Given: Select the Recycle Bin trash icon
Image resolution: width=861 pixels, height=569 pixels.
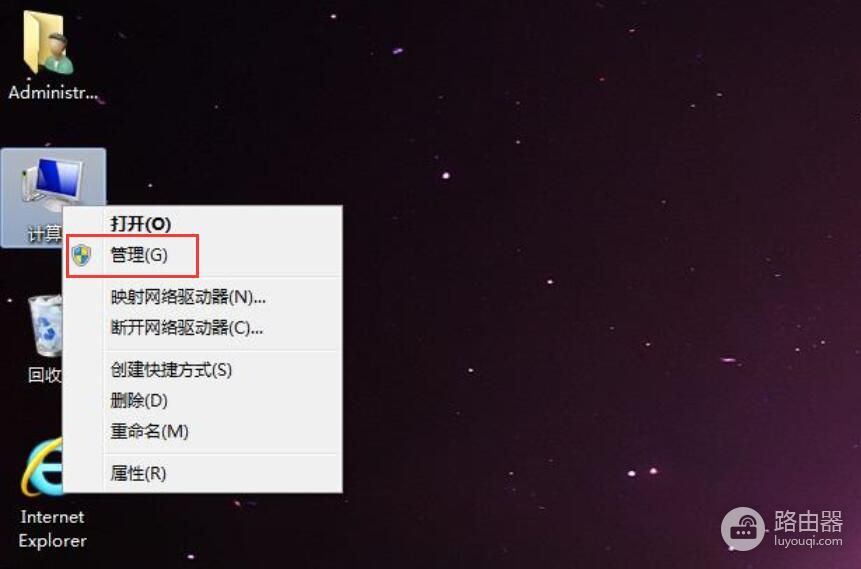Looking at the screenshot, I should [x=45, y=326].
